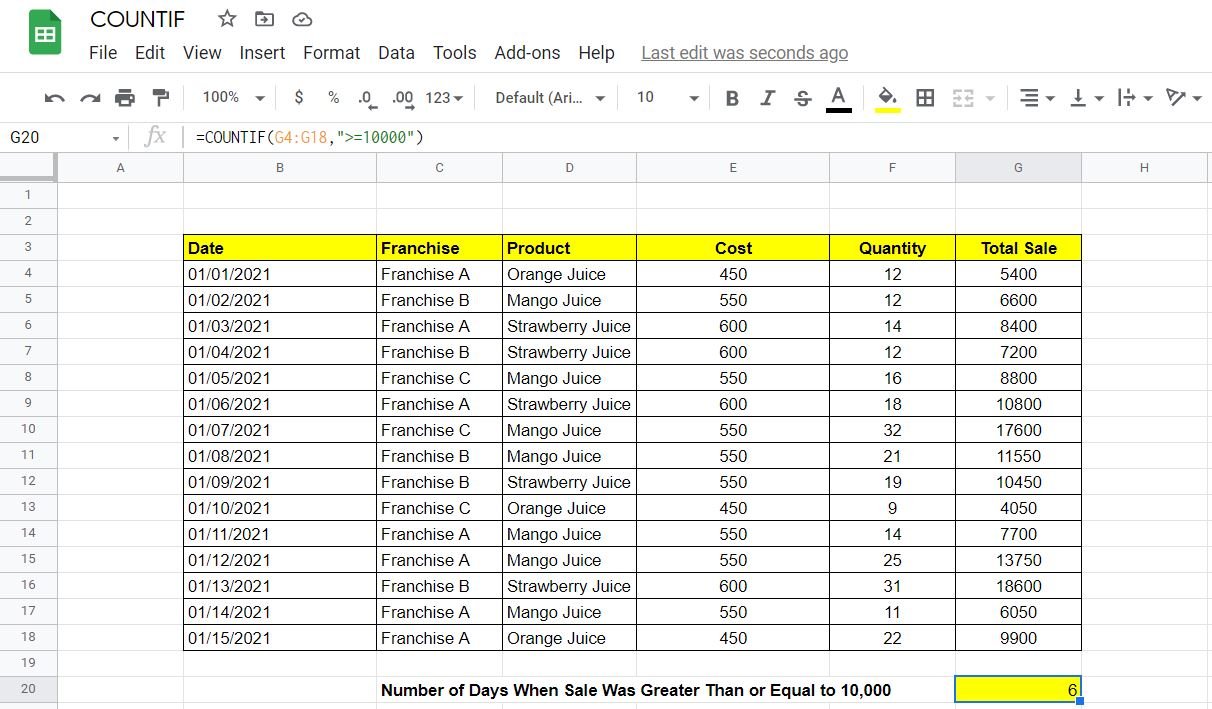Viewport: 1212px width, 709px height.
Task: Toggle bold formatting
Action: pos(732,98)
